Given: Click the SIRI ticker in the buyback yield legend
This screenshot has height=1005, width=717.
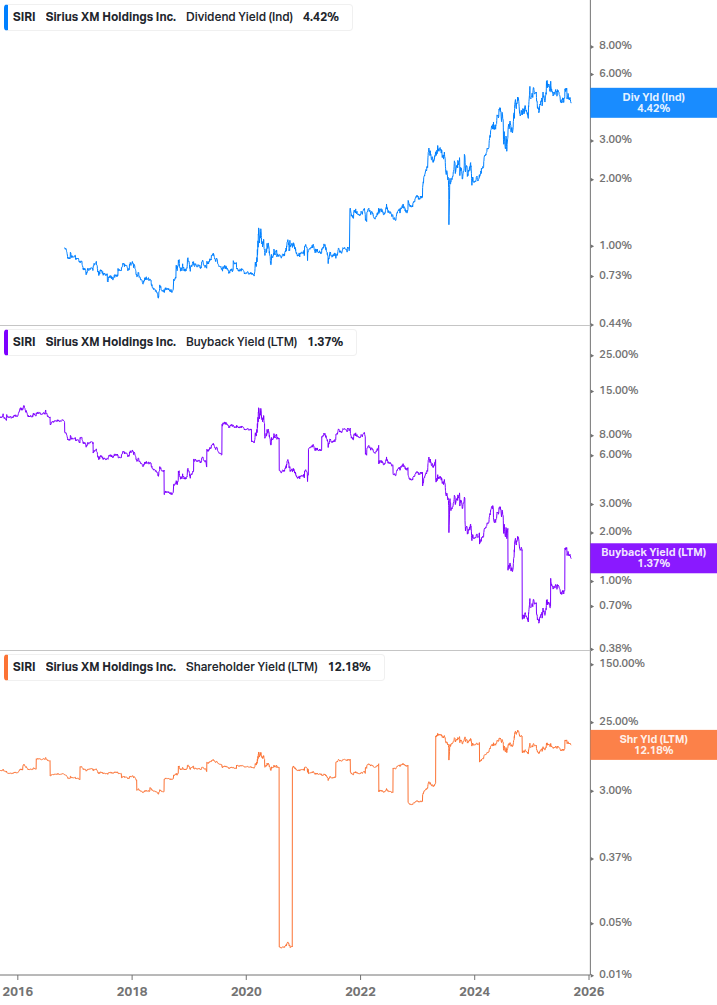Looking at the screenshot, I should click(24, 342).
